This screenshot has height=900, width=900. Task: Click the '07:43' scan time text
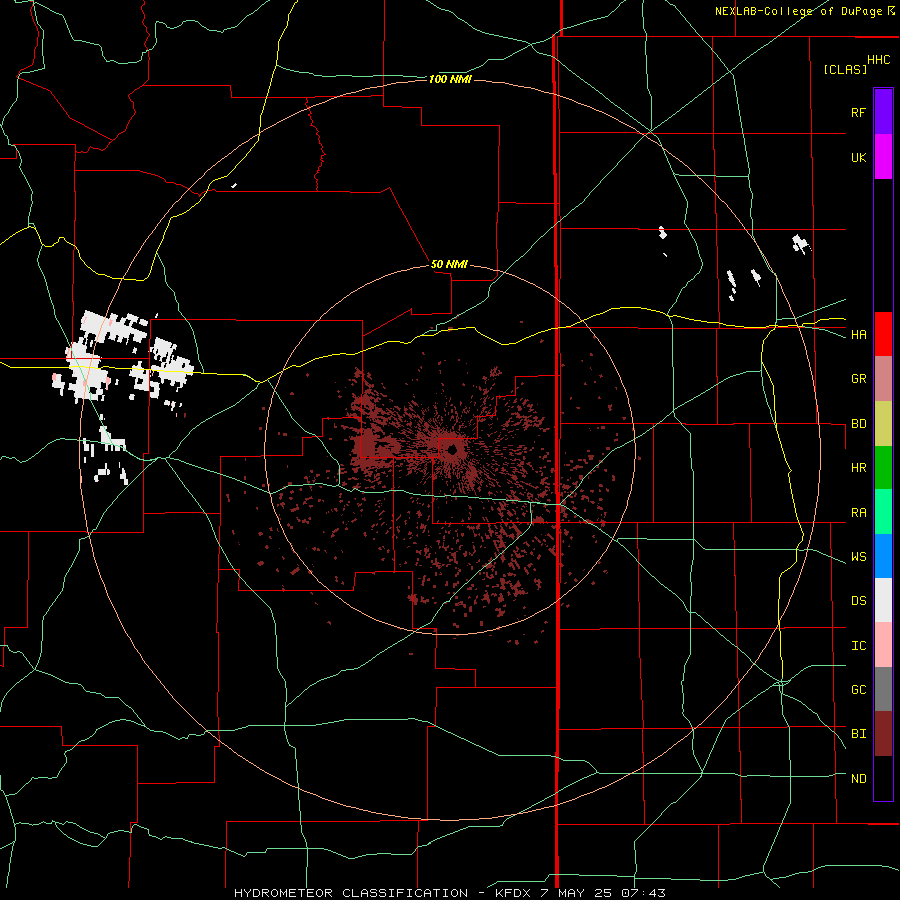click(x=645, y=893)
